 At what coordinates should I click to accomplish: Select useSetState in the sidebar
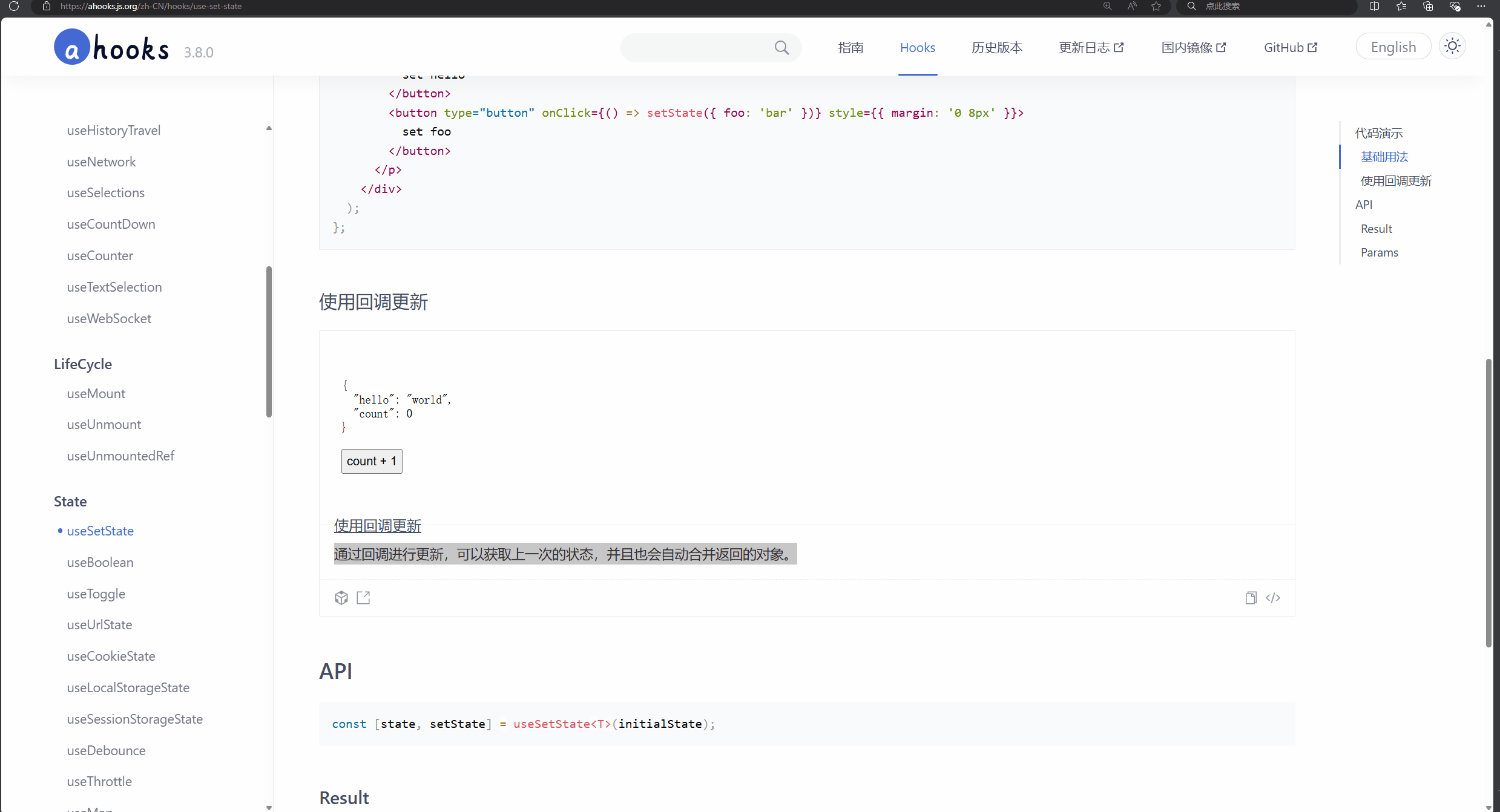click(x=100, y=531)
